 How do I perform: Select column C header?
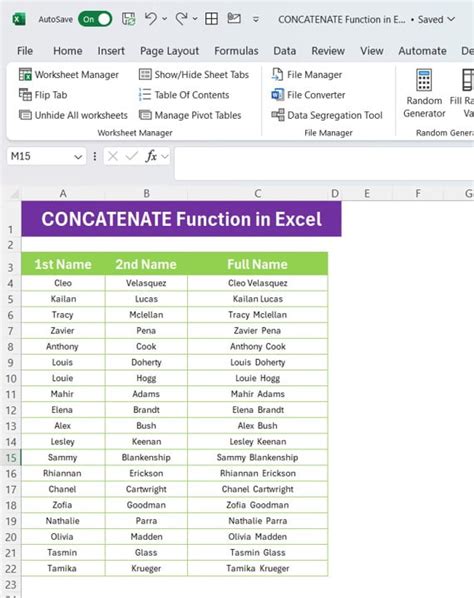(x=258, y=194)
